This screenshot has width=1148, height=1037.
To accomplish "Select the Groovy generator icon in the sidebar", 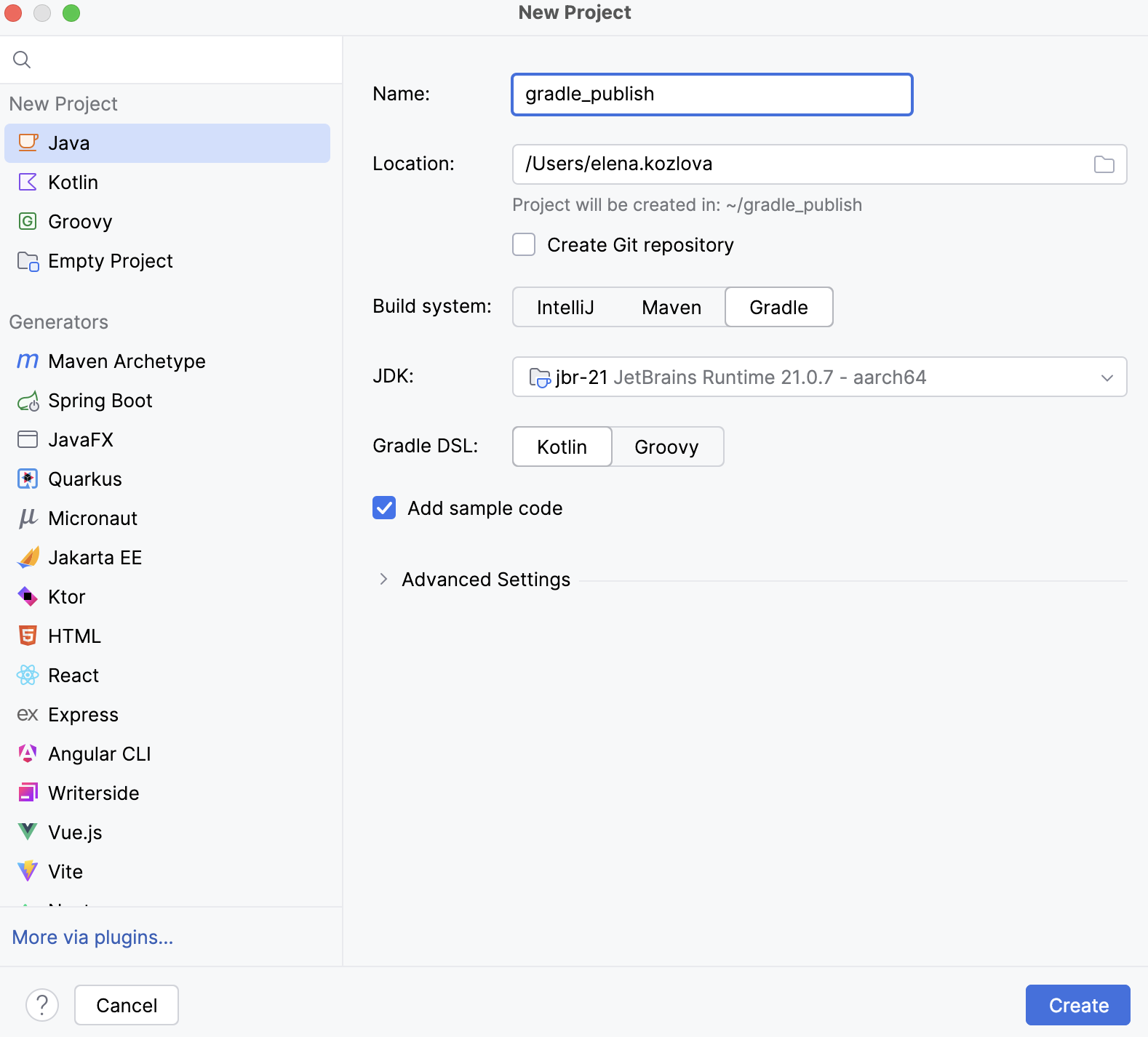I will point(28,221).
